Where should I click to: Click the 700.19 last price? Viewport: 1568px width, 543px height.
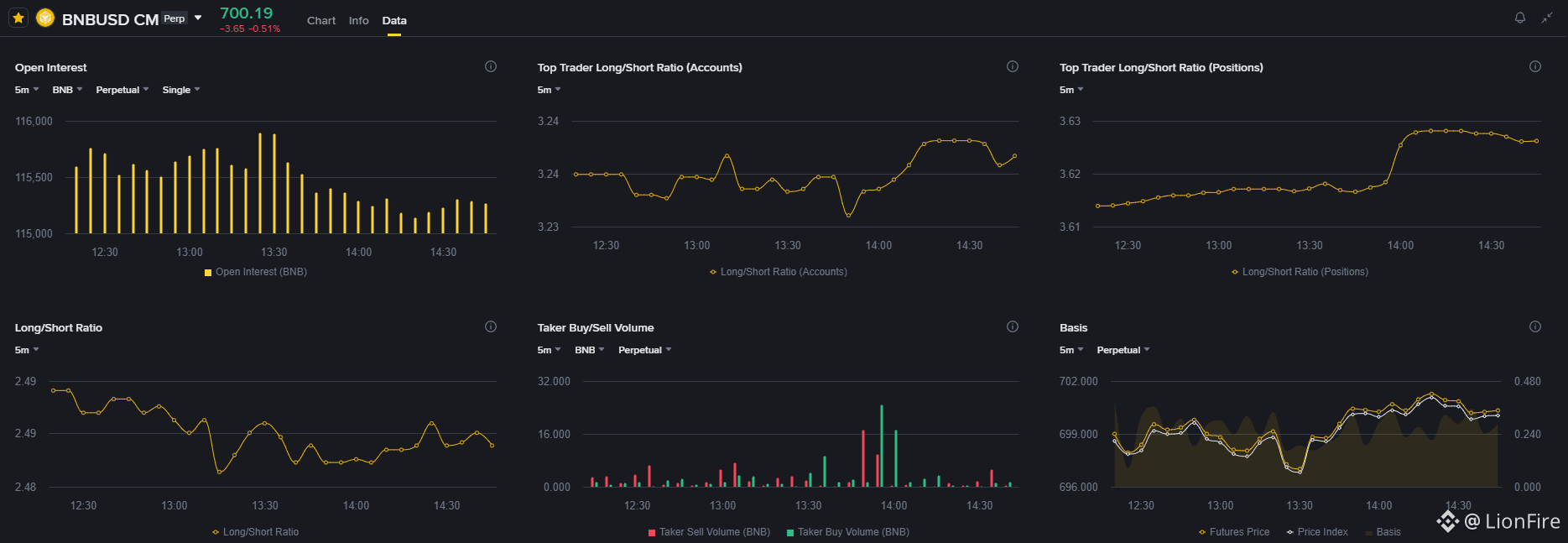click(246, 13)
